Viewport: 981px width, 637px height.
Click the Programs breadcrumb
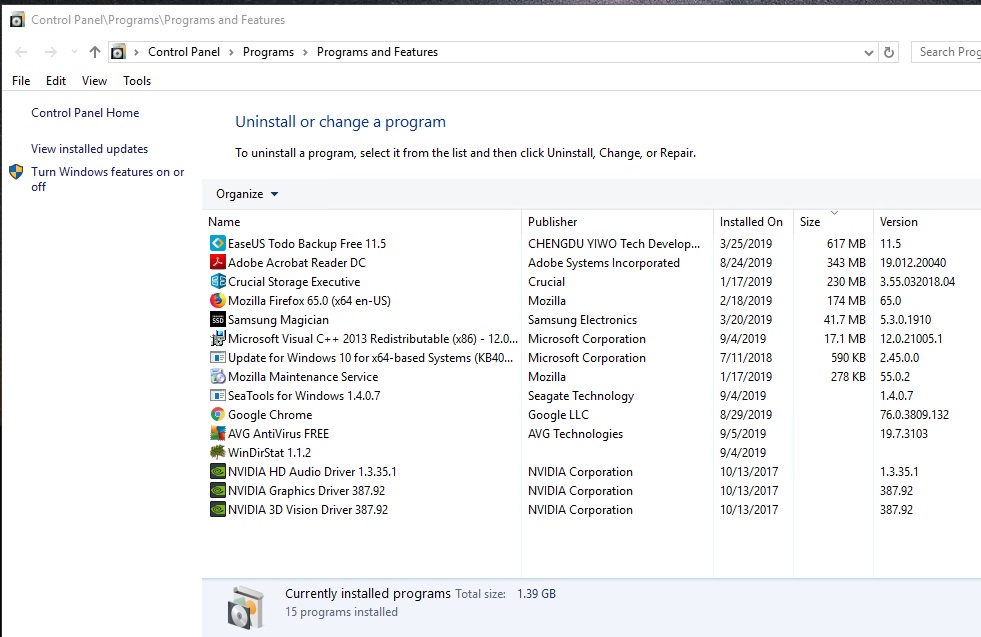coord(268,52)
